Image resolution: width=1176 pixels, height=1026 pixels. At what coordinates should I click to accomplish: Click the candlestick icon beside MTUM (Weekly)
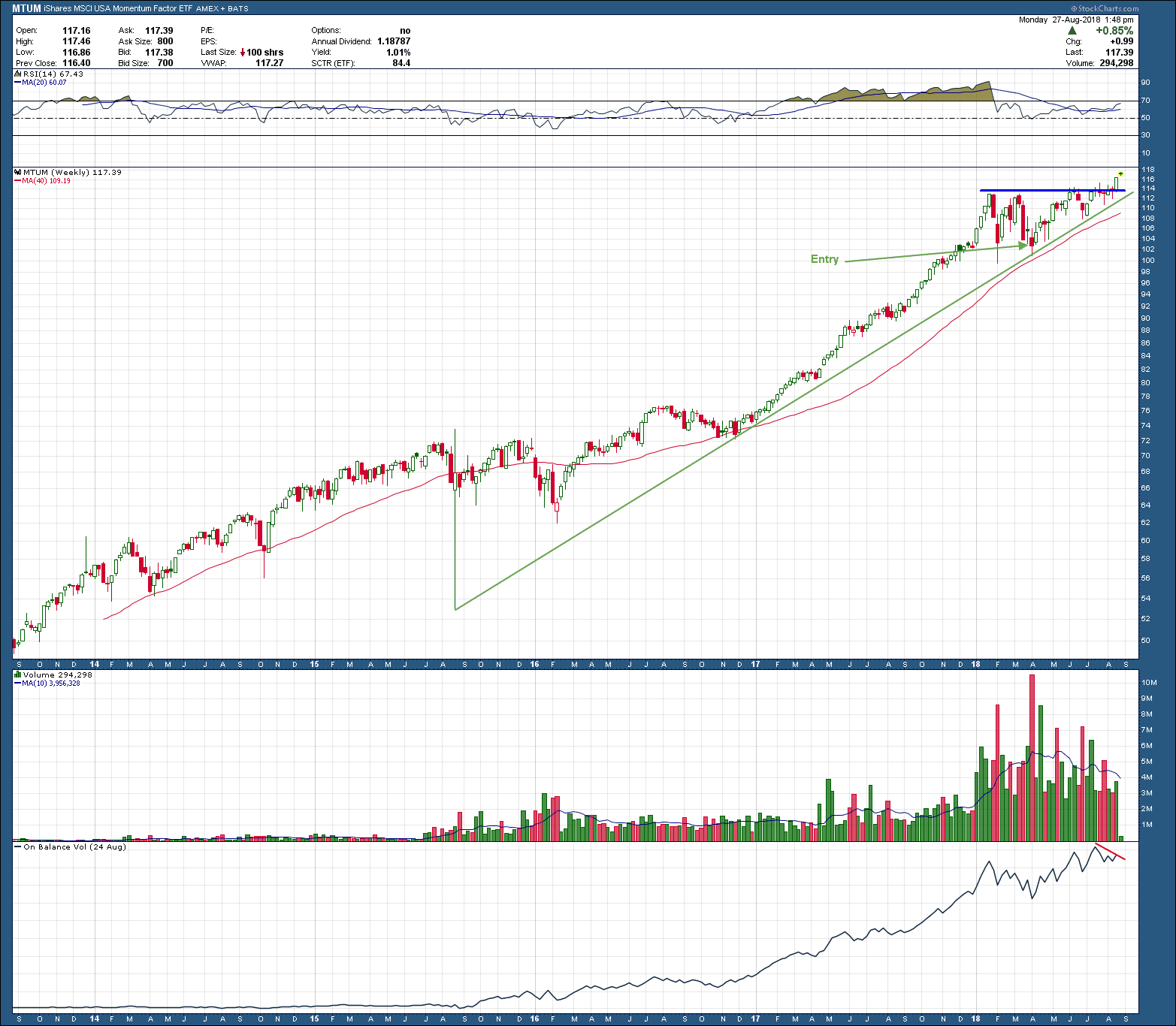point(19,172)
